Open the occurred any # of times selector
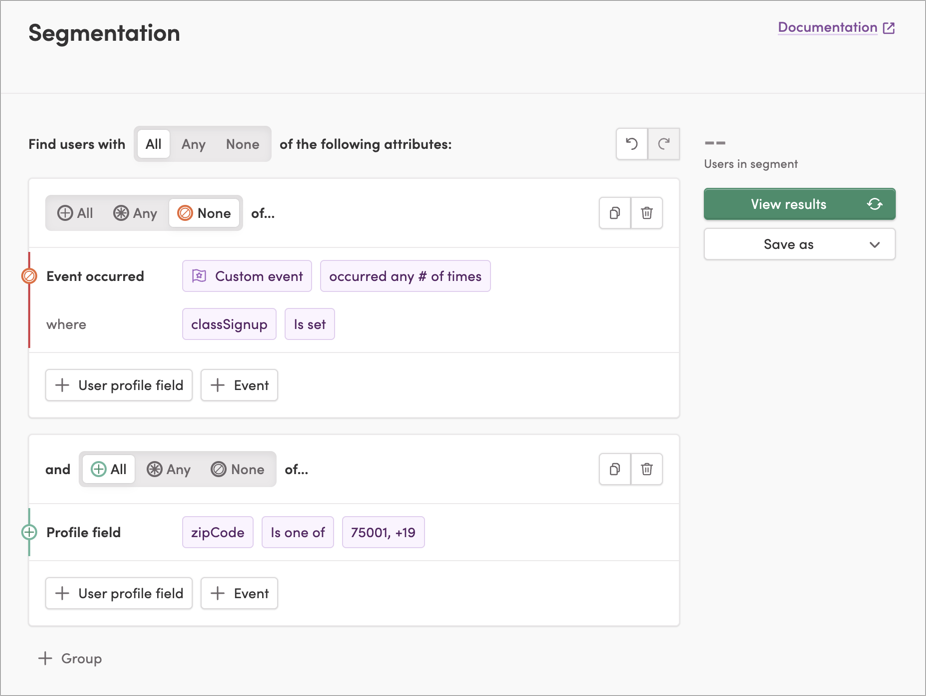 click(405, 276)
